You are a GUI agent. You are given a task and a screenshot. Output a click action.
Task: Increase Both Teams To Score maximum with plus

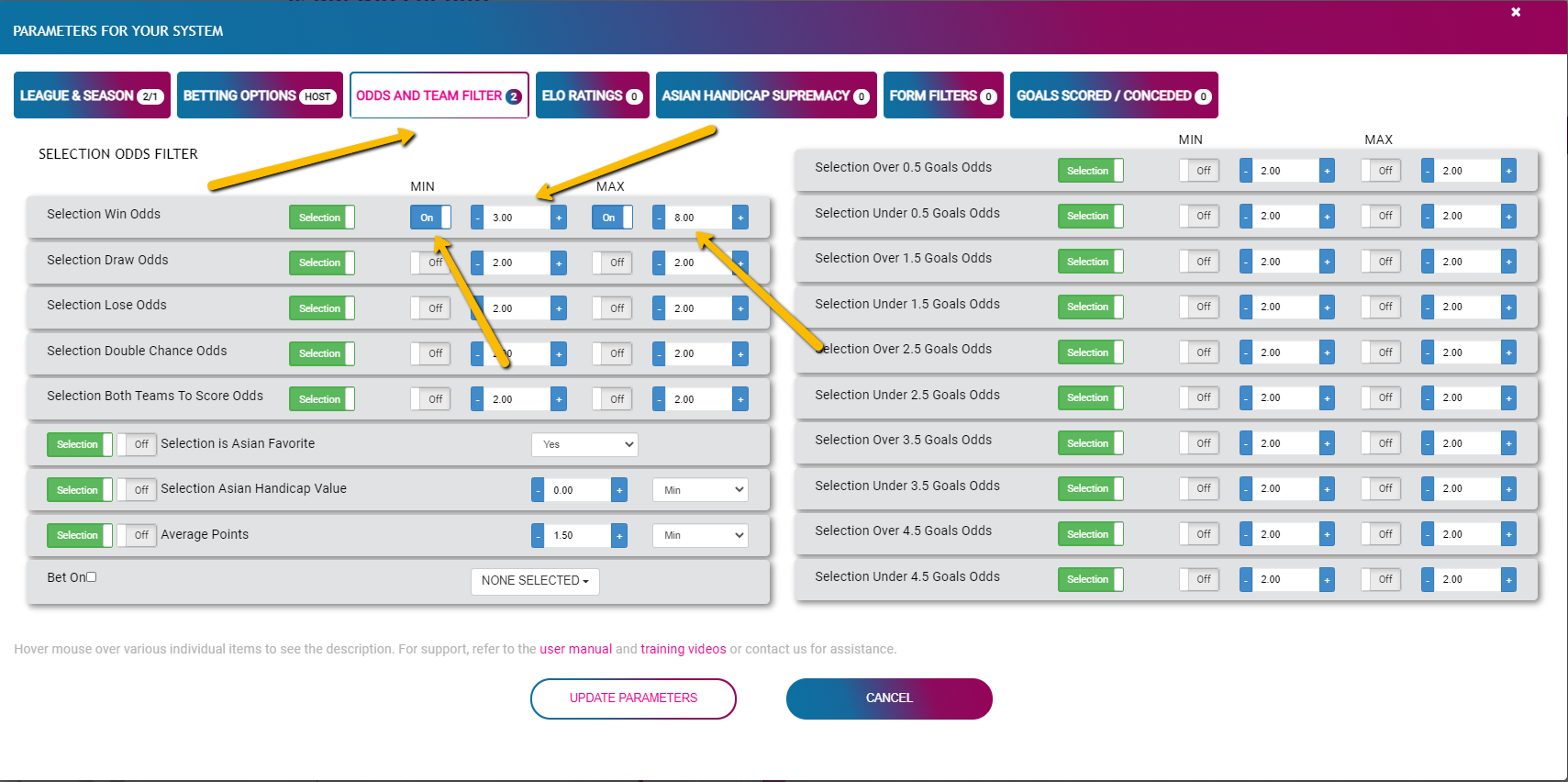(740, 399)
